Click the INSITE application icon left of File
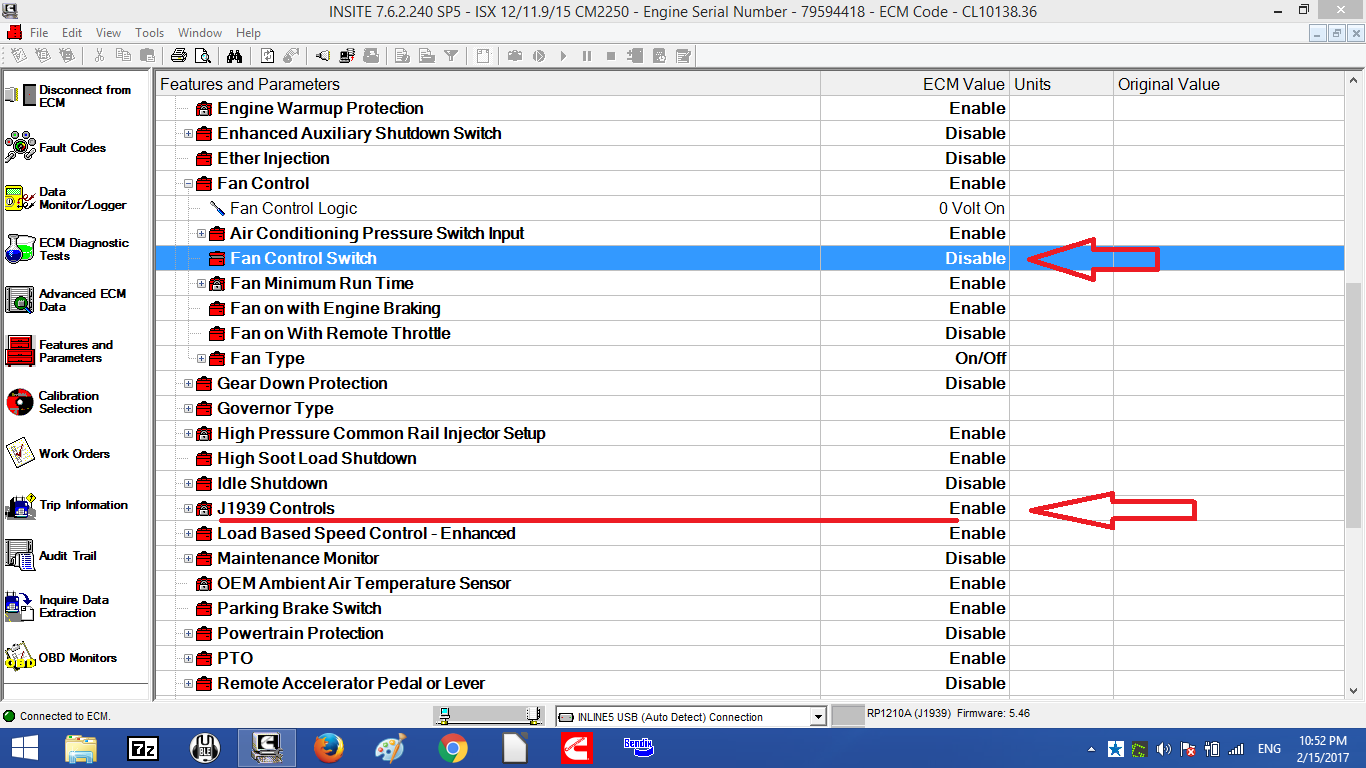 (x=14, y=33)
